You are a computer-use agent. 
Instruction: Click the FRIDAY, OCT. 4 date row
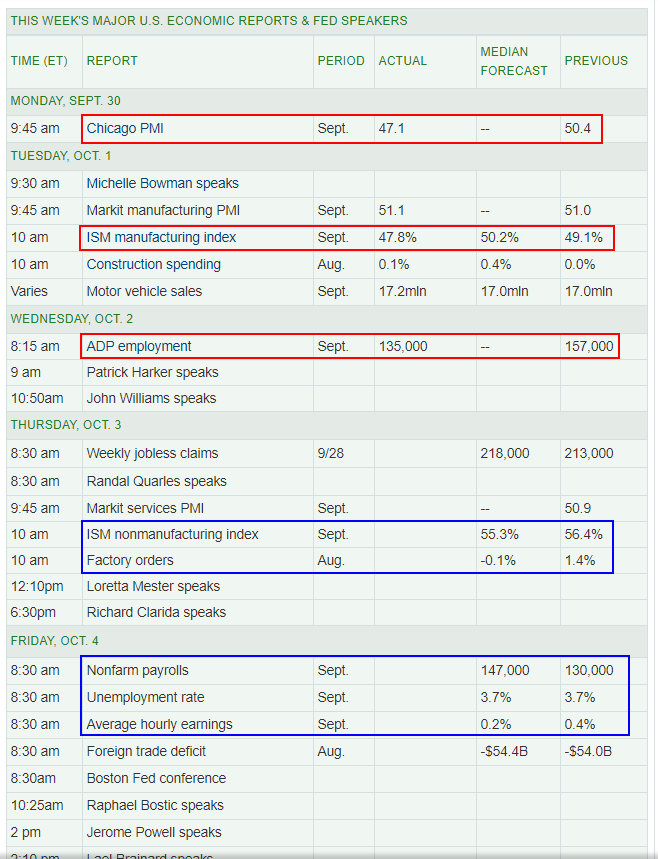coord(55,640)
